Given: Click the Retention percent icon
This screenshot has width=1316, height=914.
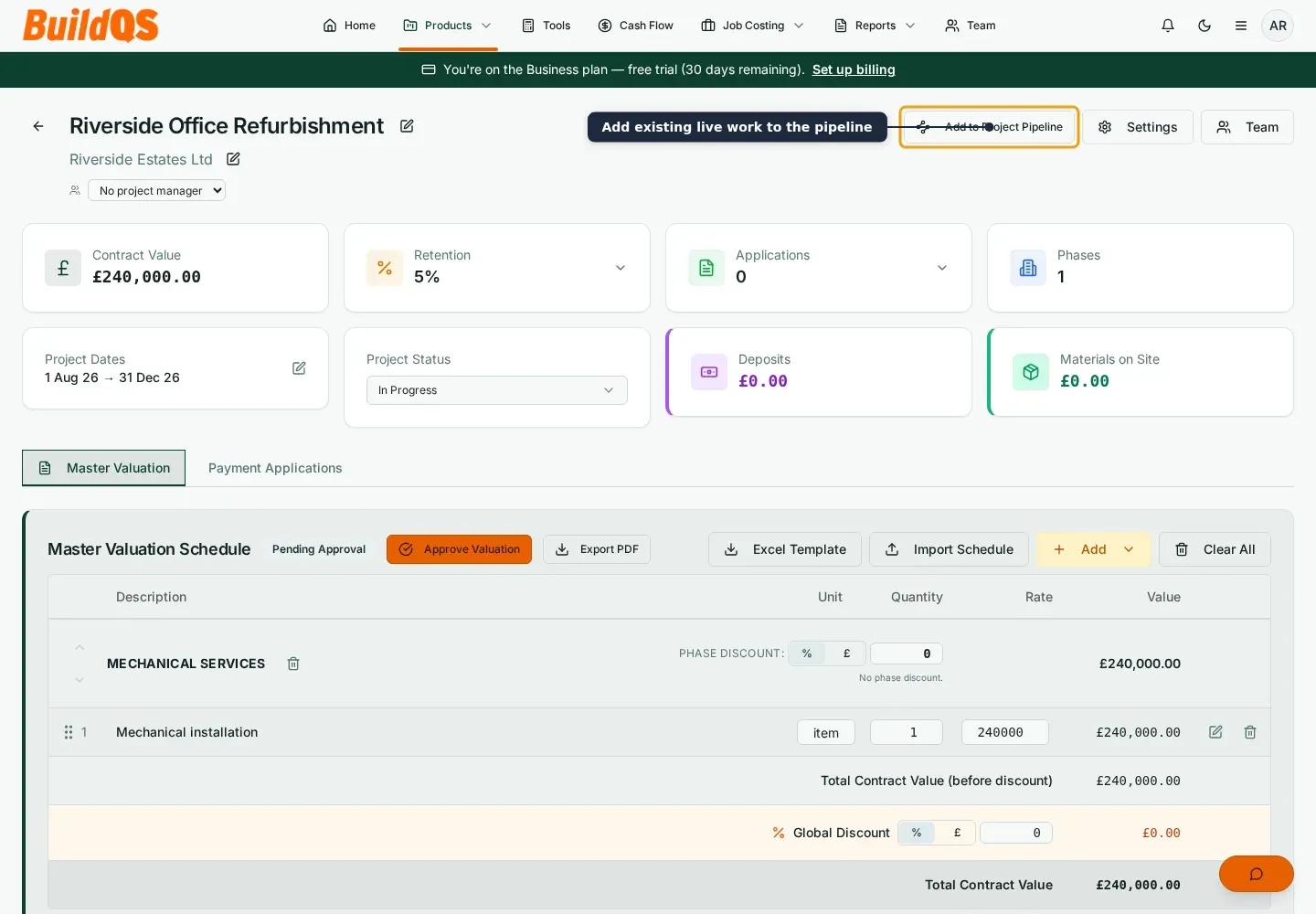Looking at the screenshot, I should pos(385,268).
